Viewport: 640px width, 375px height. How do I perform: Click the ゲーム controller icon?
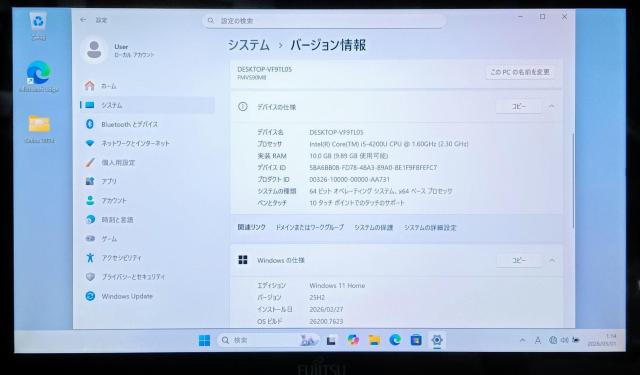click(x=90, y=238)
